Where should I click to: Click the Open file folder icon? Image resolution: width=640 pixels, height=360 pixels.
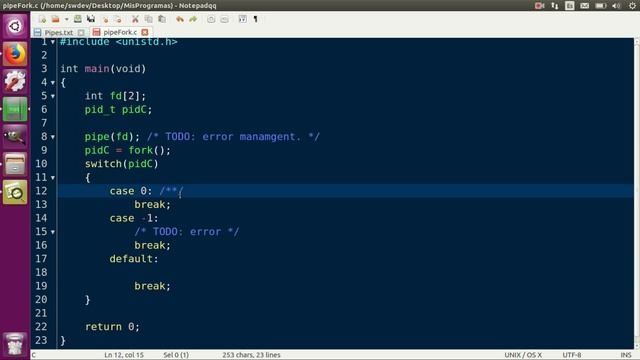56,19
